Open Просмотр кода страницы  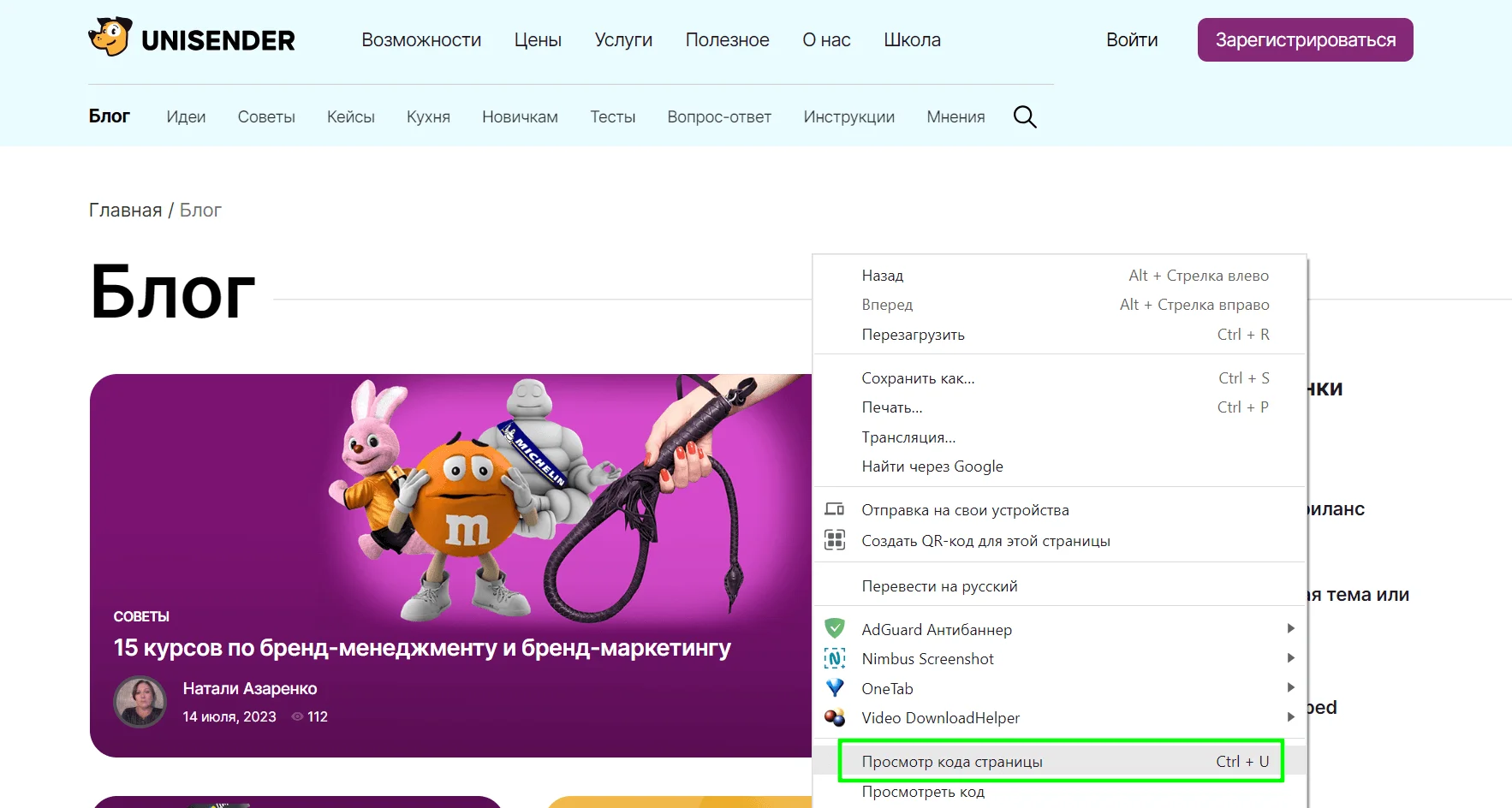tap(1060, 762)
